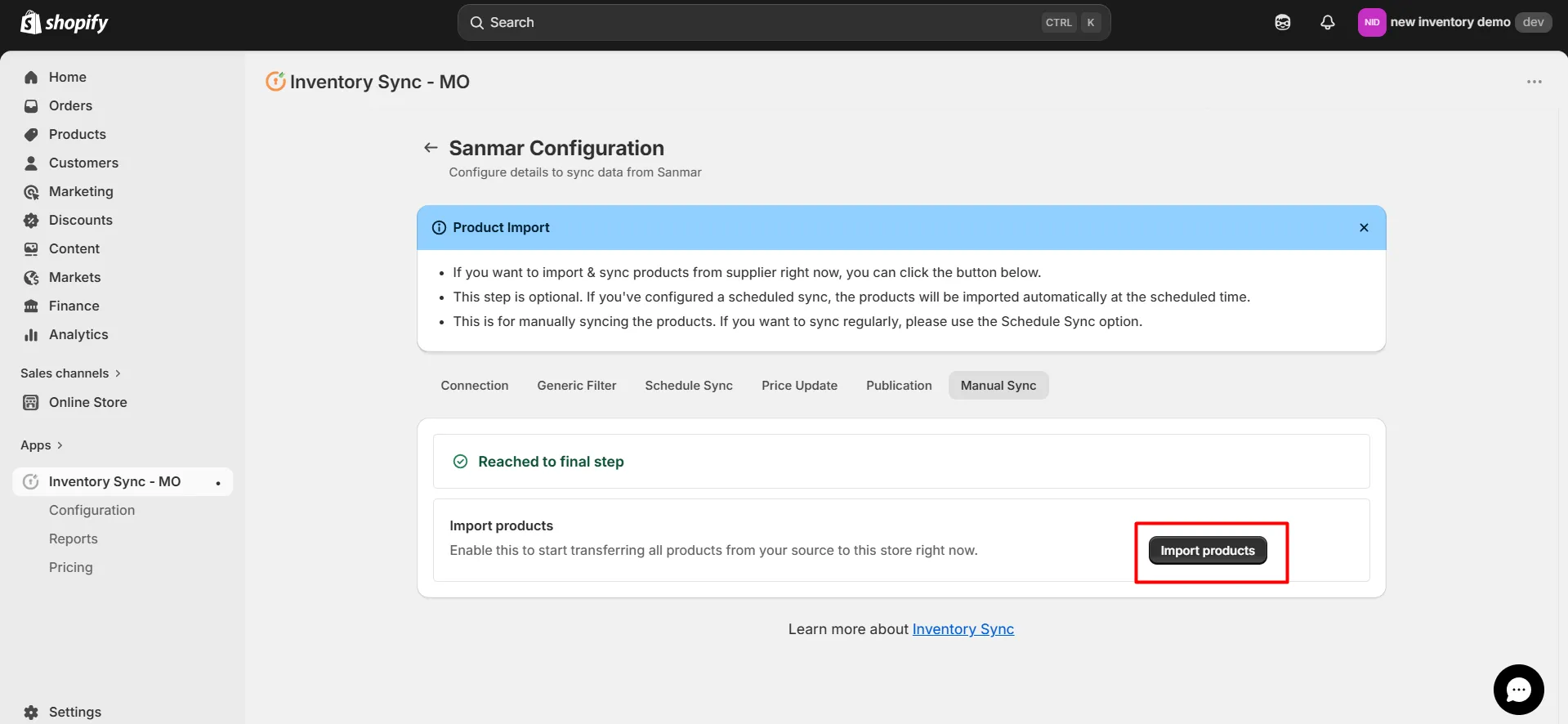1568x724 pixels.
Task: Click the Import products button
Action: [1208, 551]
